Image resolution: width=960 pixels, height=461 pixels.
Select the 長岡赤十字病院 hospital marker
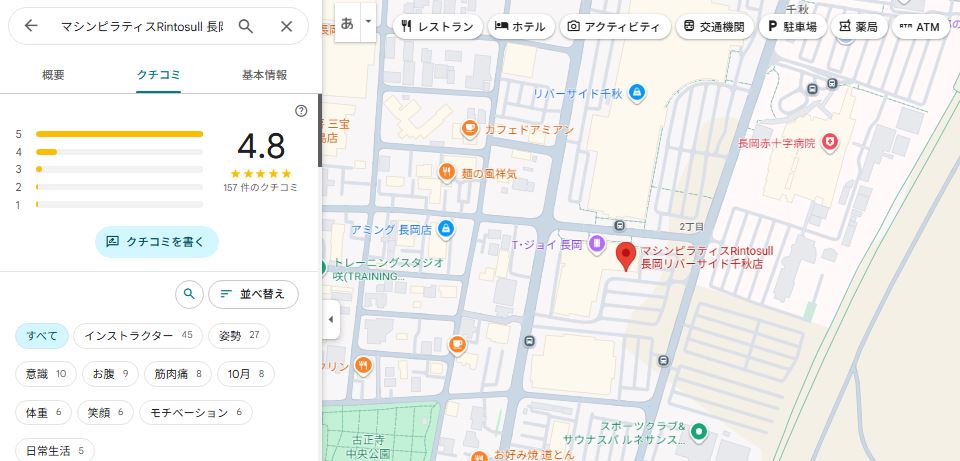click(x=828, y=144)
